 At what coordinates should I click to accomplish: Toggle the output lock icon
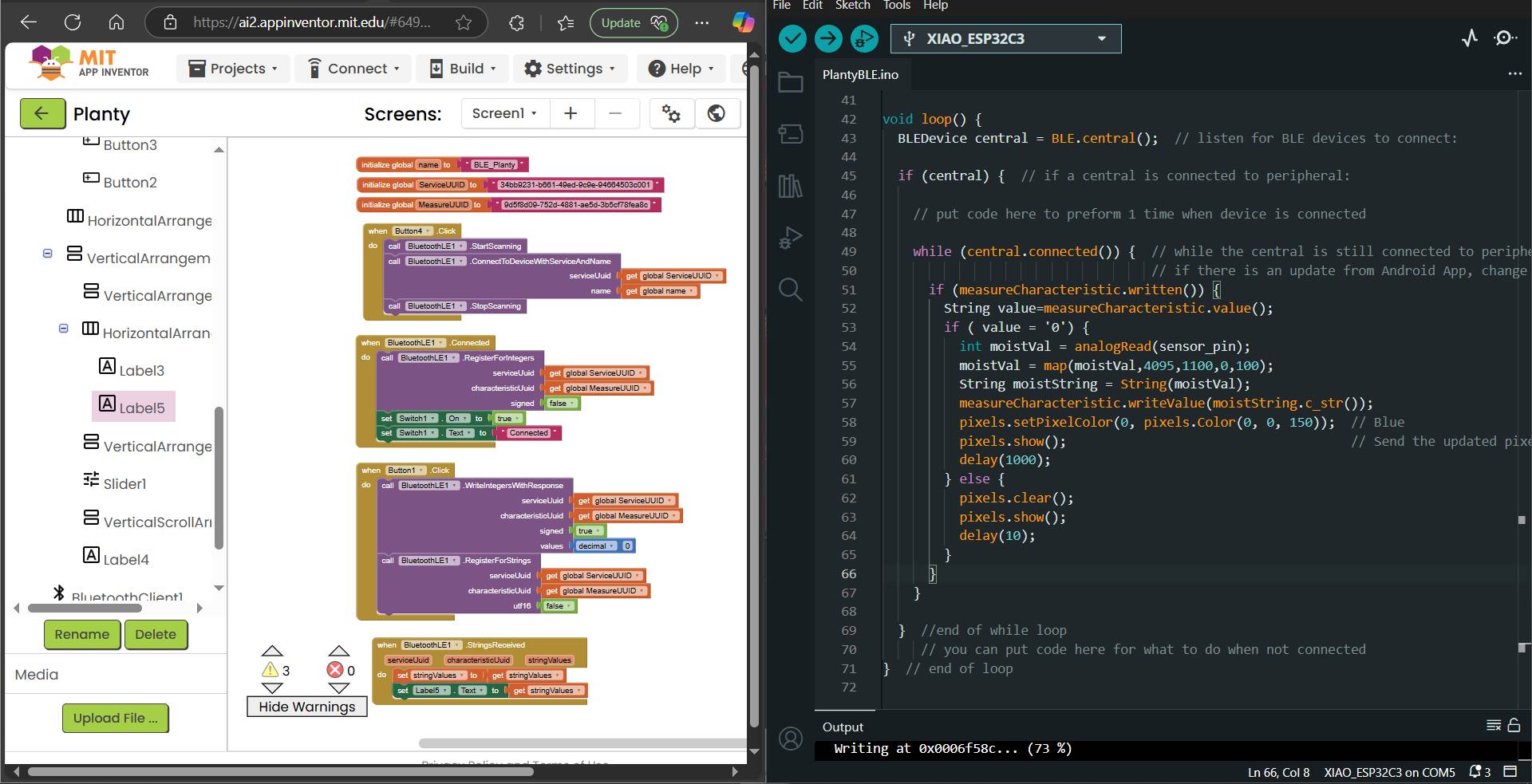pyautogui.click(x=1514, y=725)
